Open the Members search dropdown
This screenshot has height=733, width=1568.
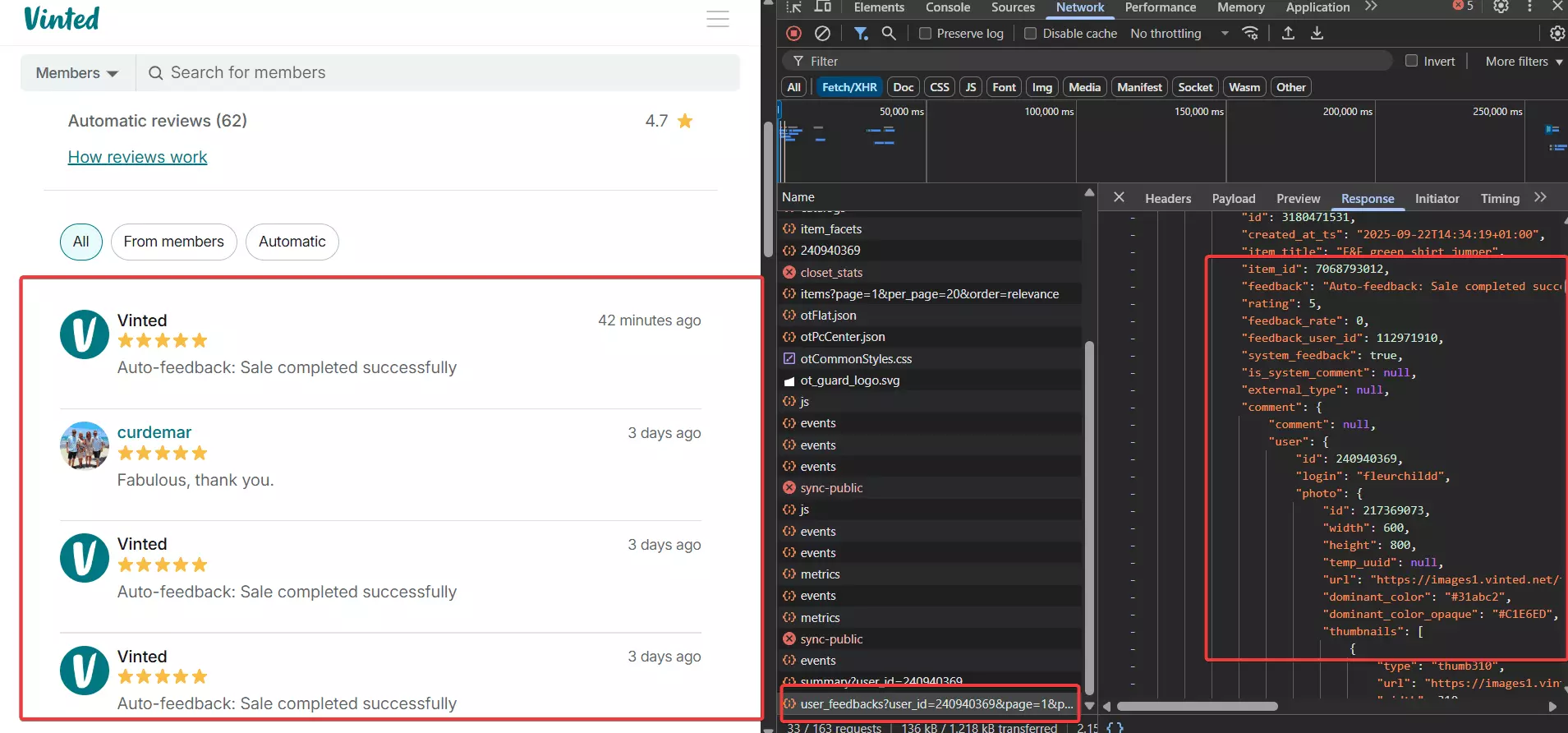[77, 72]
